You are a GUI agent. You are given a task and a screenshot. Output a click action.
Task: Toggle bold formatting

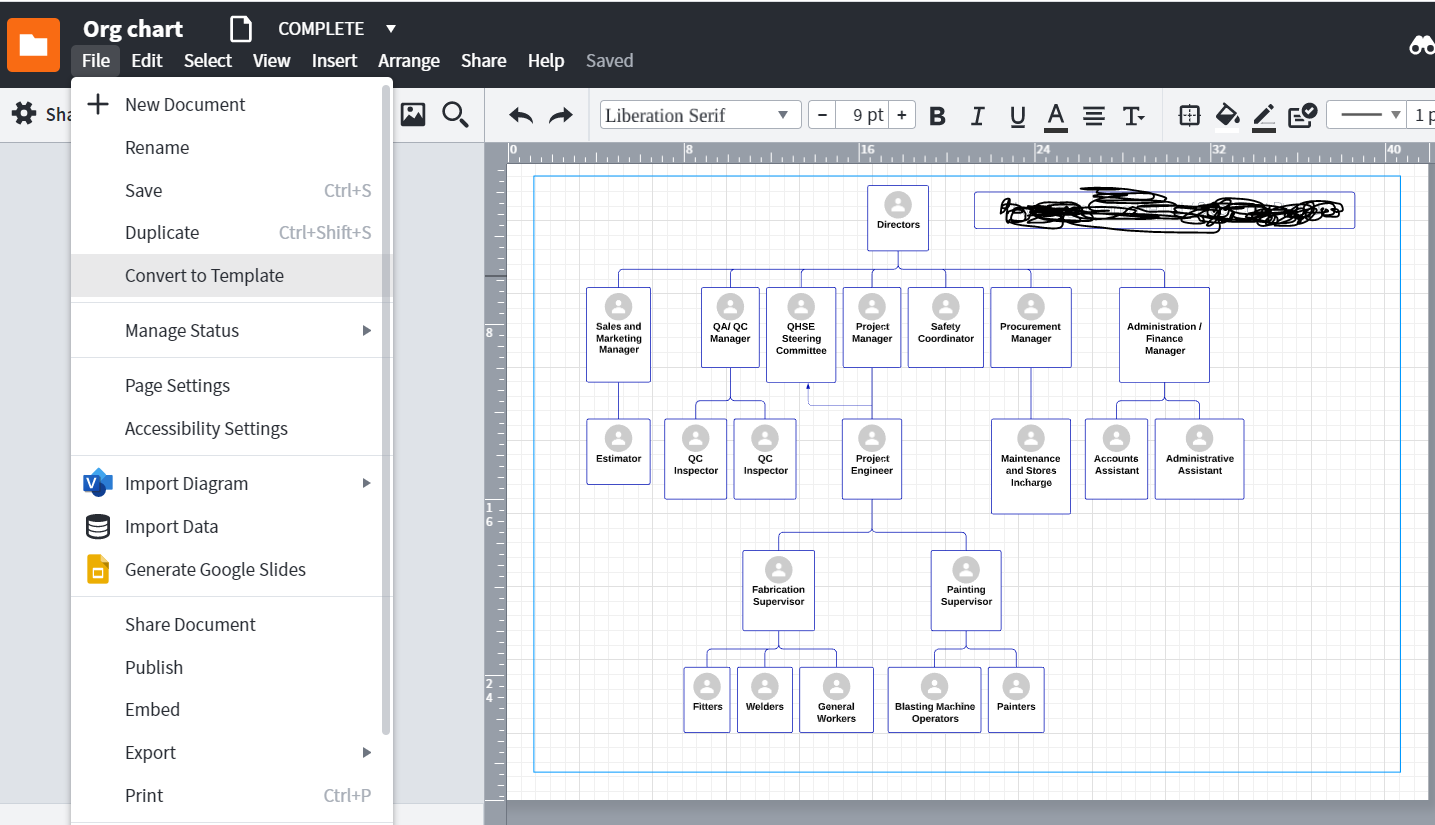coord(937,116)
